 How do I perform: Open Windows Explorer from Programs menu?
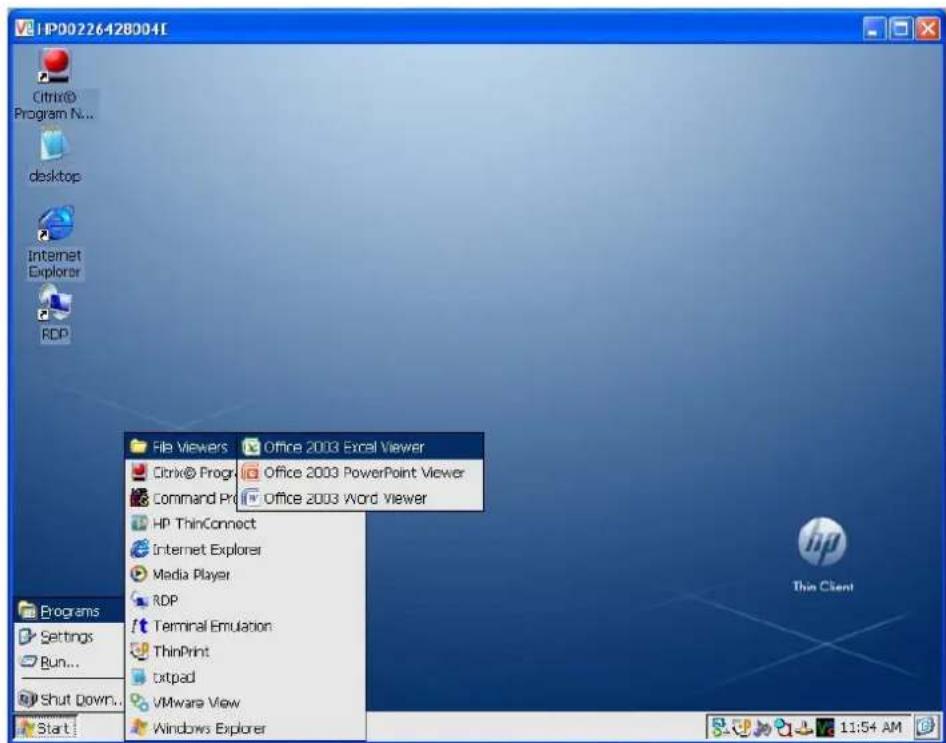click(x=244, y=728)
